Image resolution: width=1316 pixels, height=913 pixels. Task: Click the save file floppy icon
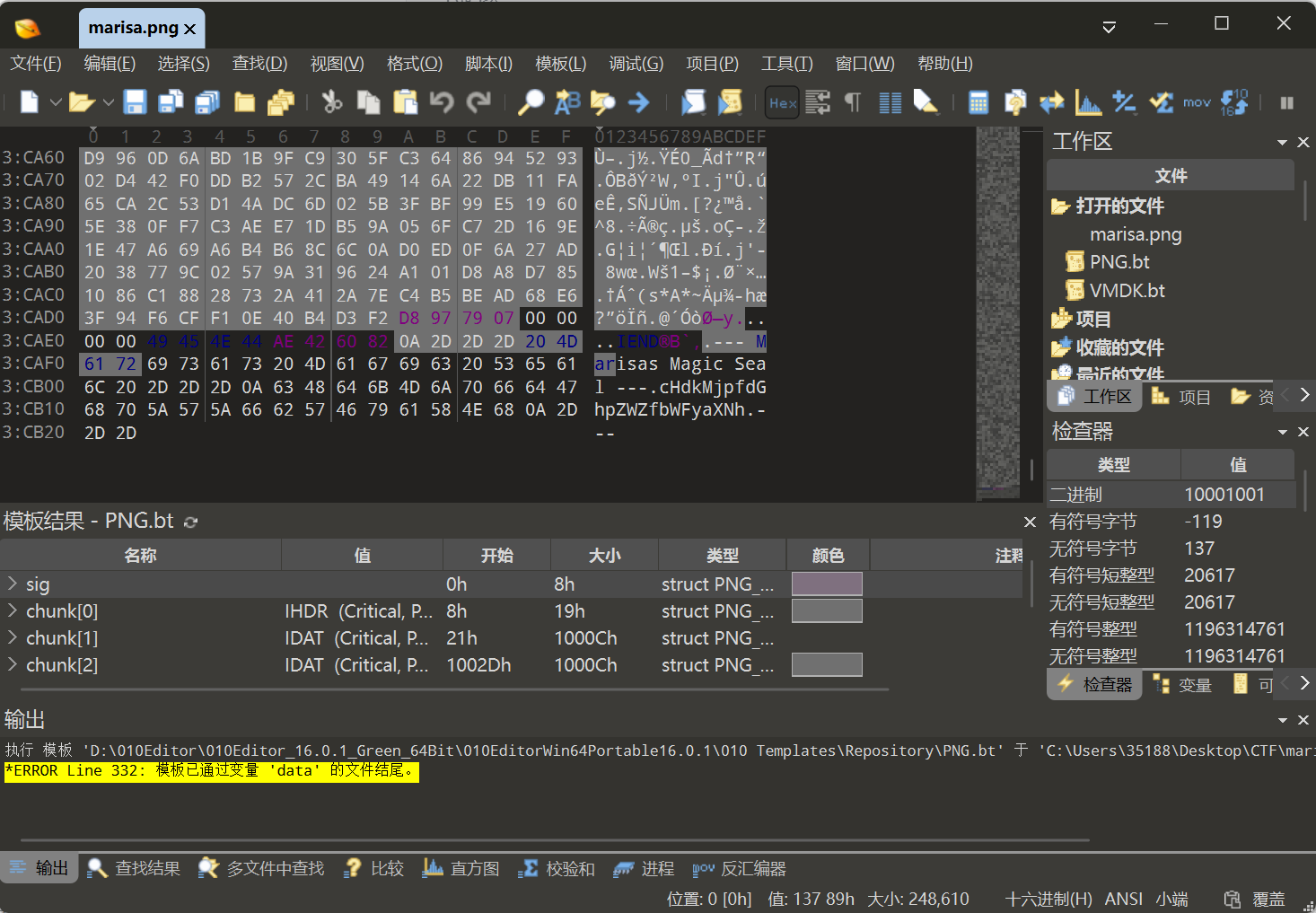point(135,102)
